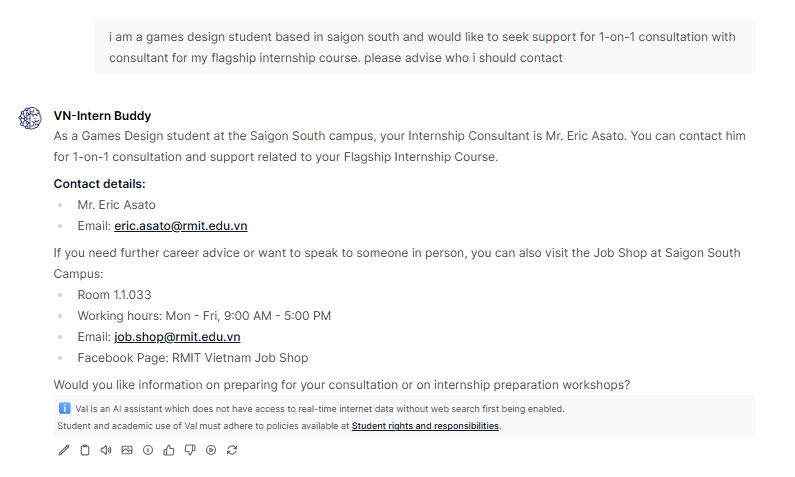Click the continue response play icon
Screen dimensions: 795x477
click(211, 450)
